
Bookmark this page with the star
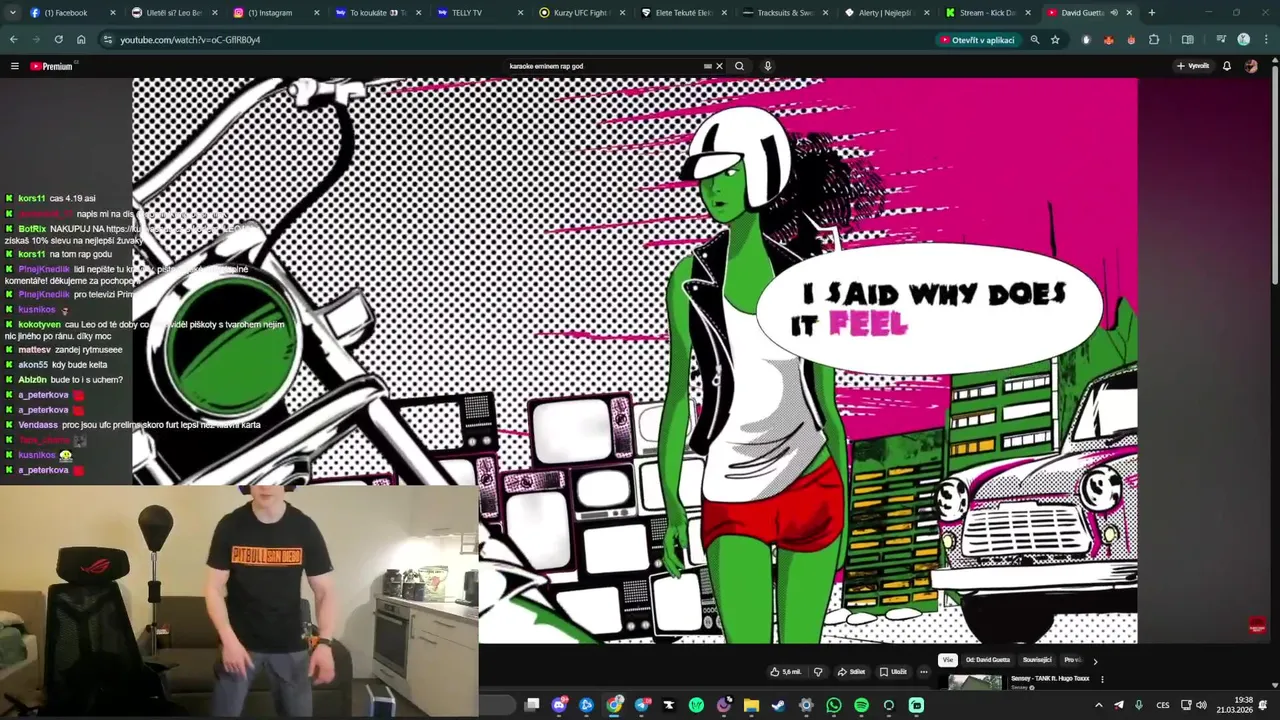click(x=1055, y=40)
